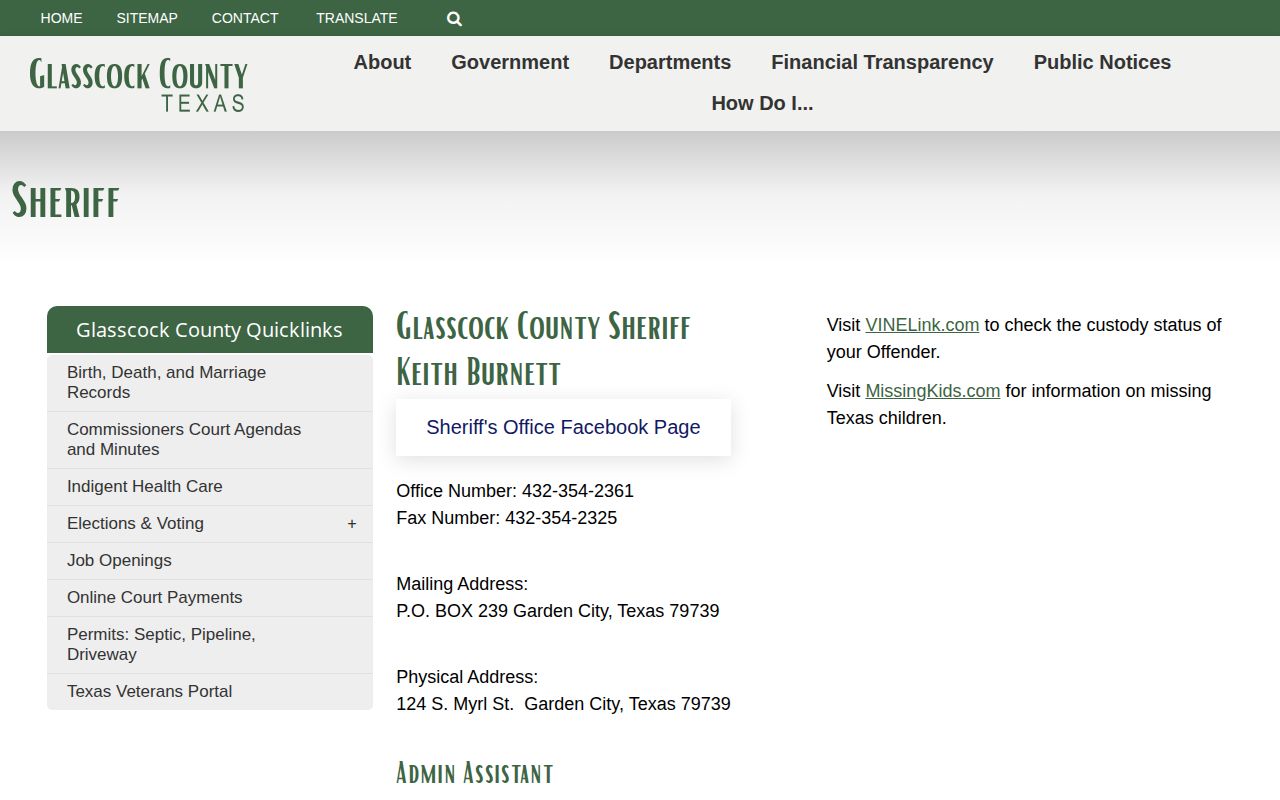Click the Admin Assistant heading
The image size is (1280, 800).
475,773
